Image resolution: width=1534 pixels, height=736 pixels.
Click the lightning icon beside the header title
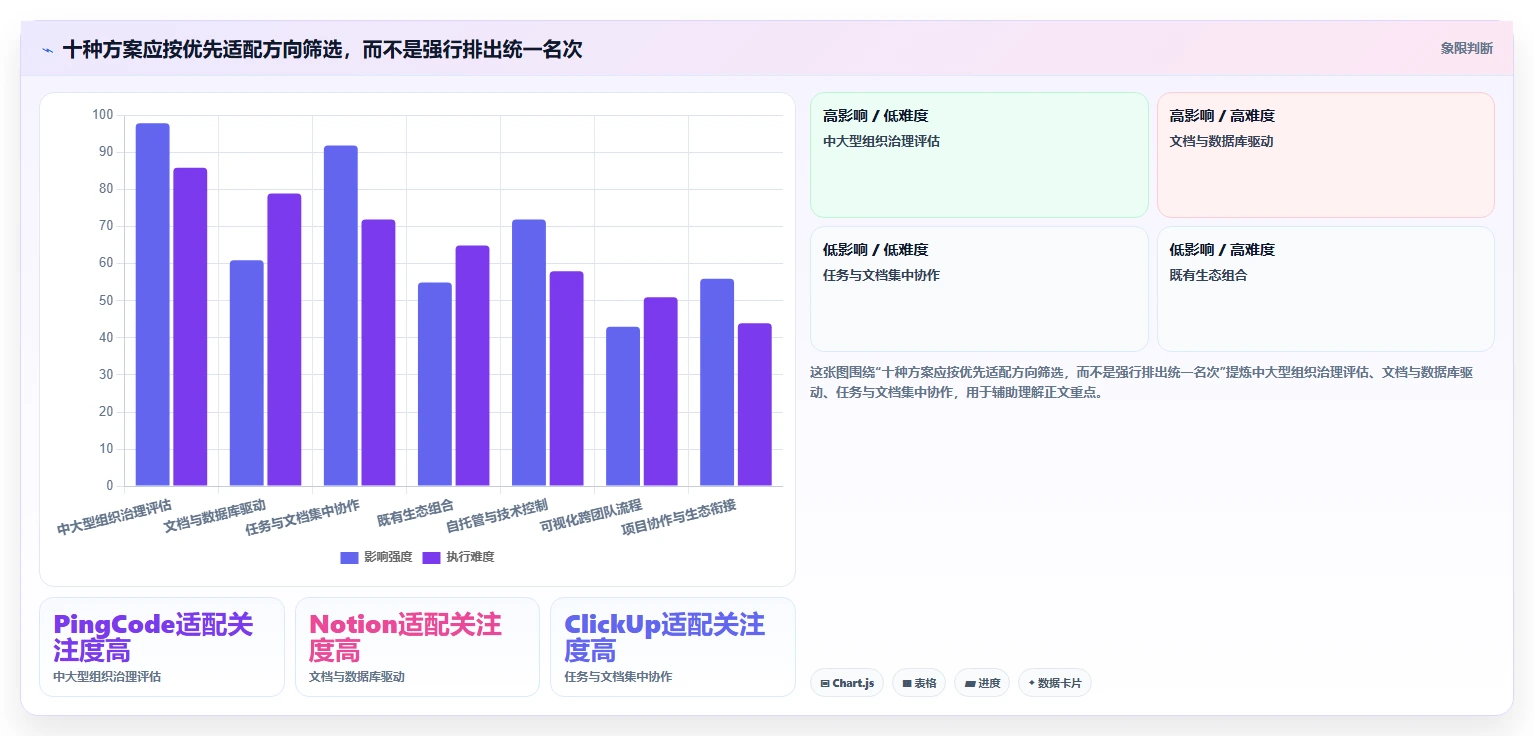[x=47, y=50]
